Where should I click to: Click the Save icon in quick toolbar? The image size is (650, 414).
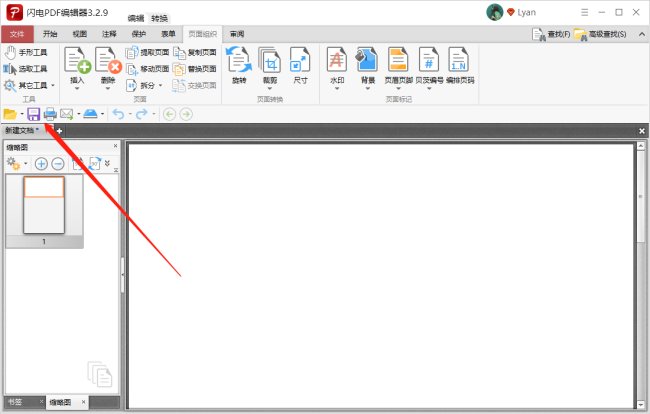pyautogui.click(x=33, y=114)
